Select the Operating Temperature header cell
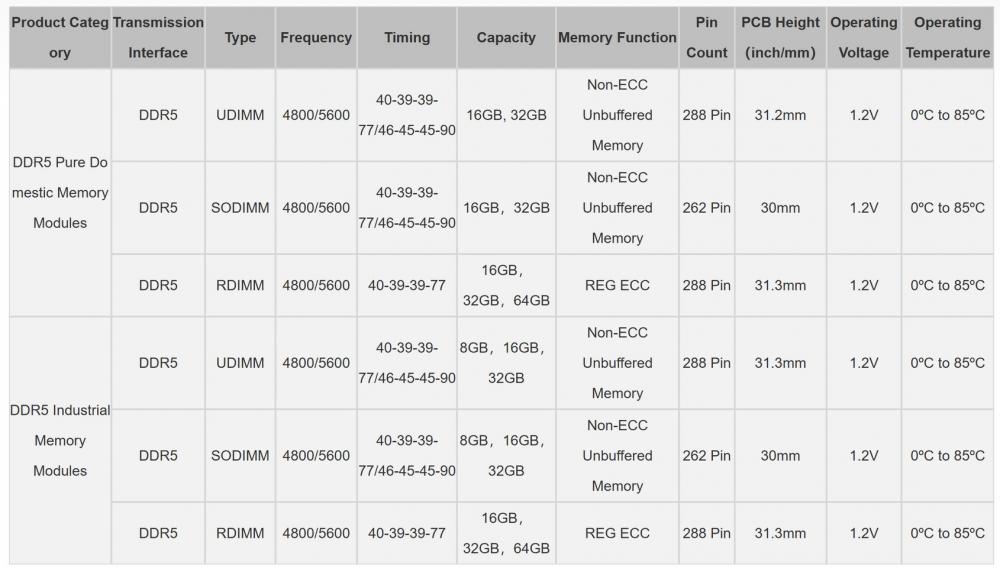 pyautogui.click(x=948, y=38)
